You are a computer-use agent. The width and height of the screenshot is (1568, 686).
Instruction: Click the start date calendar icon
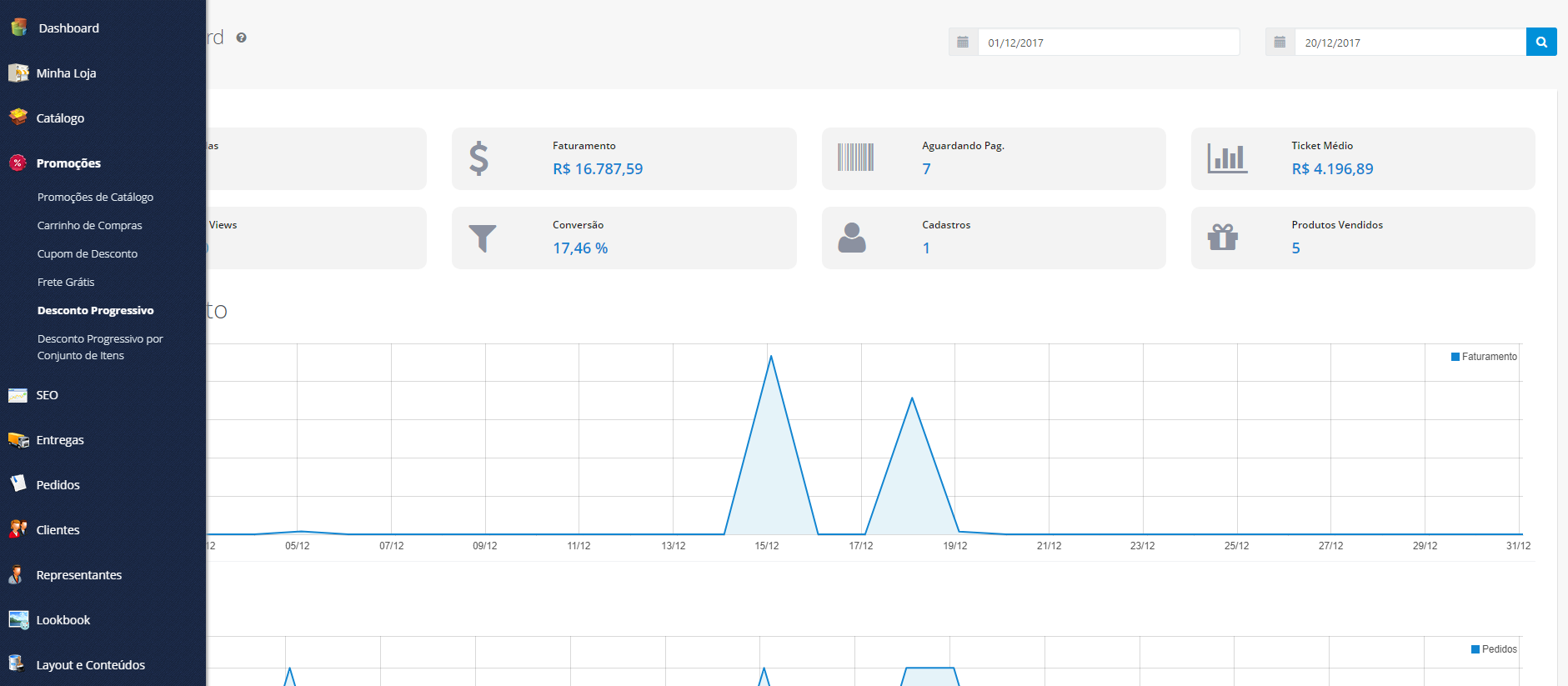963,42
